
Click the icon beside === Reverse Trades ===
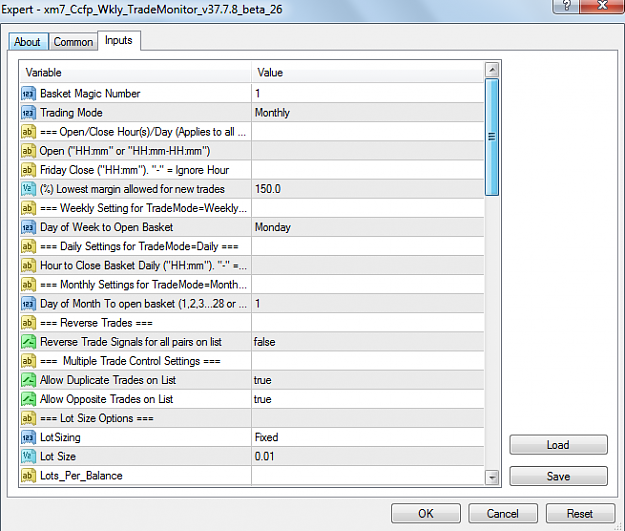pos(28,323)
